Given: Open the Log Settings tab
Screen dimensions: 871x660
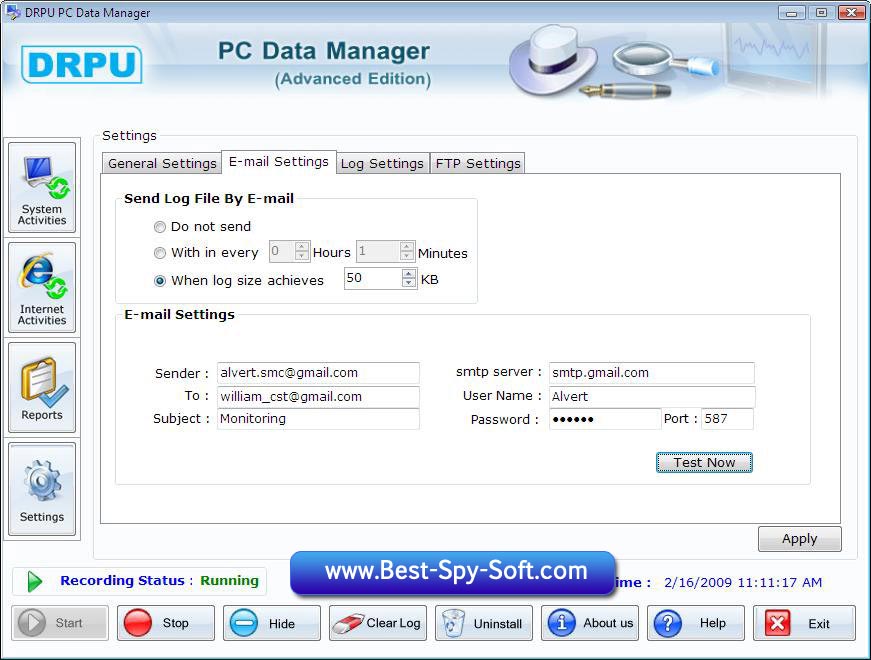Looking at the screenshot, I should tap(382, 163).
